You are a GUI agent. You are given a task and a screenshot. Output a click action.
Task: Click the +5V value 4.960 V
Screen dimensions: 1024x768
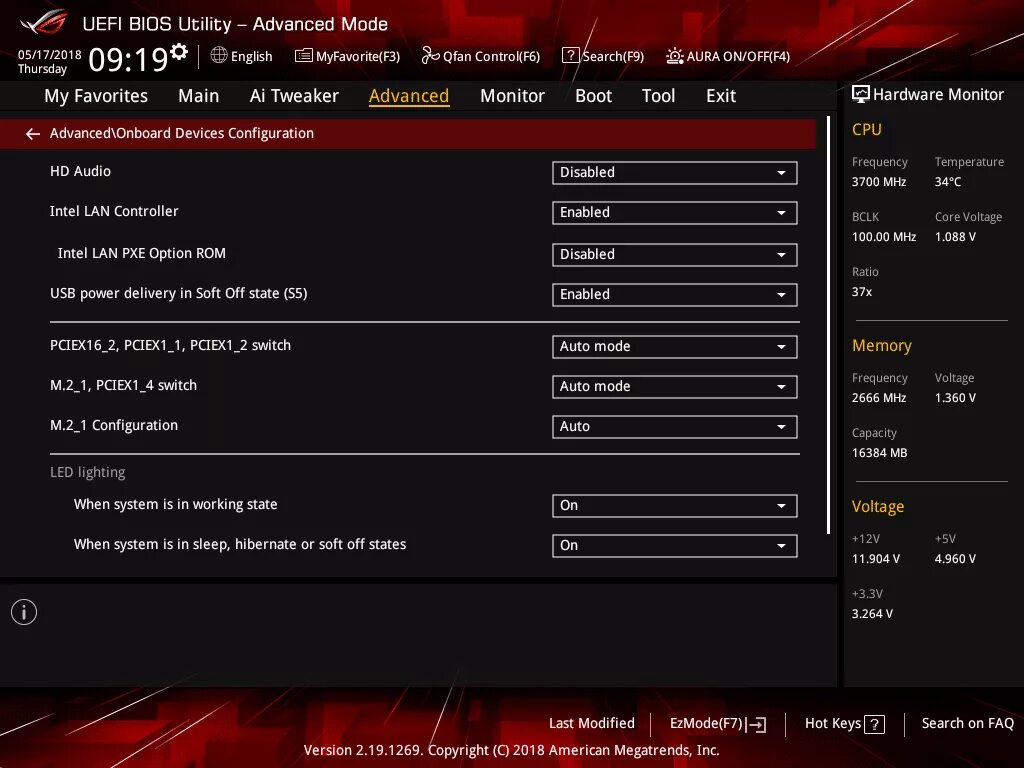click(955, 559)
